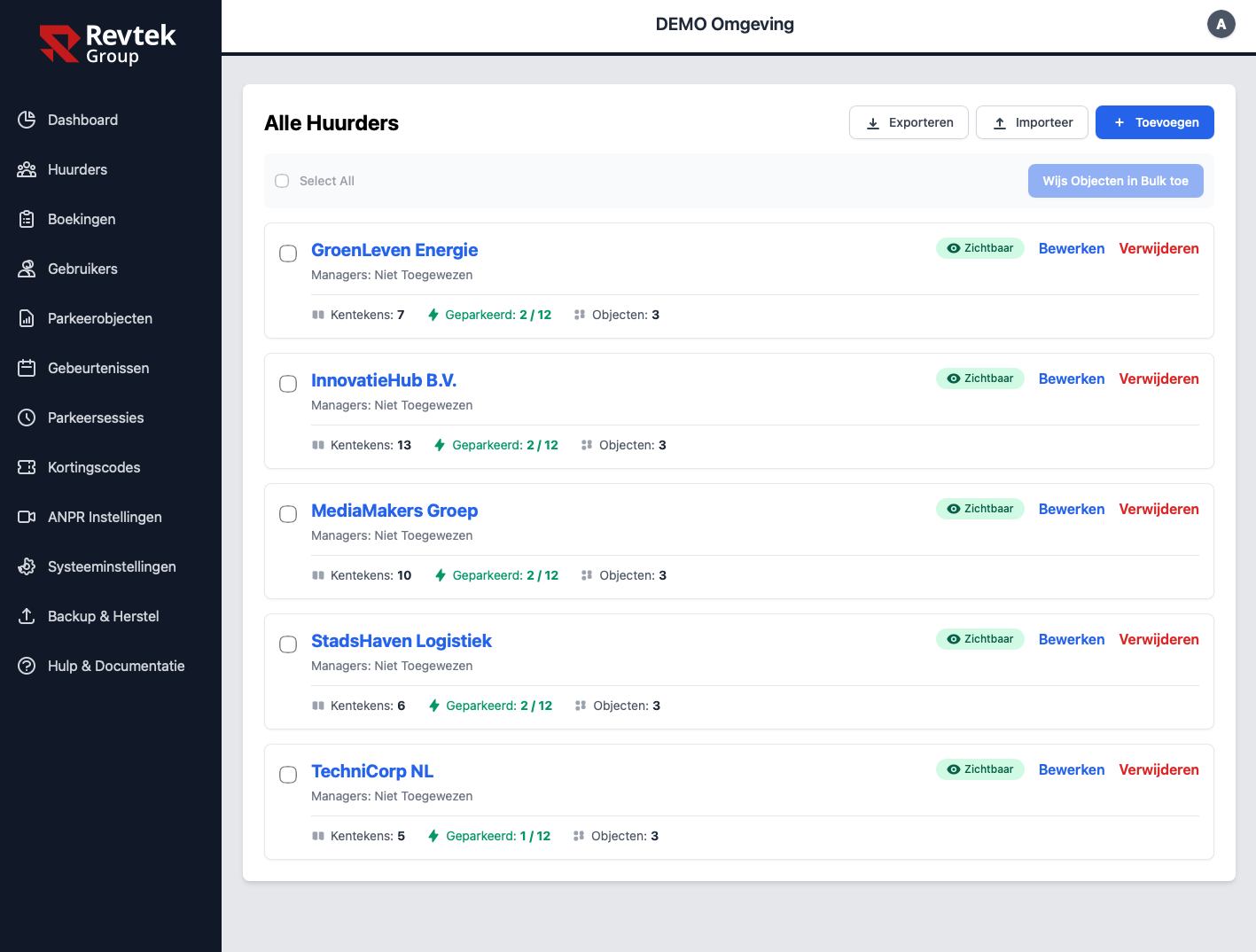Open Dashboard from the sidebar
The height and width of the screenshot is (952, 1256).
coord(82,120)
